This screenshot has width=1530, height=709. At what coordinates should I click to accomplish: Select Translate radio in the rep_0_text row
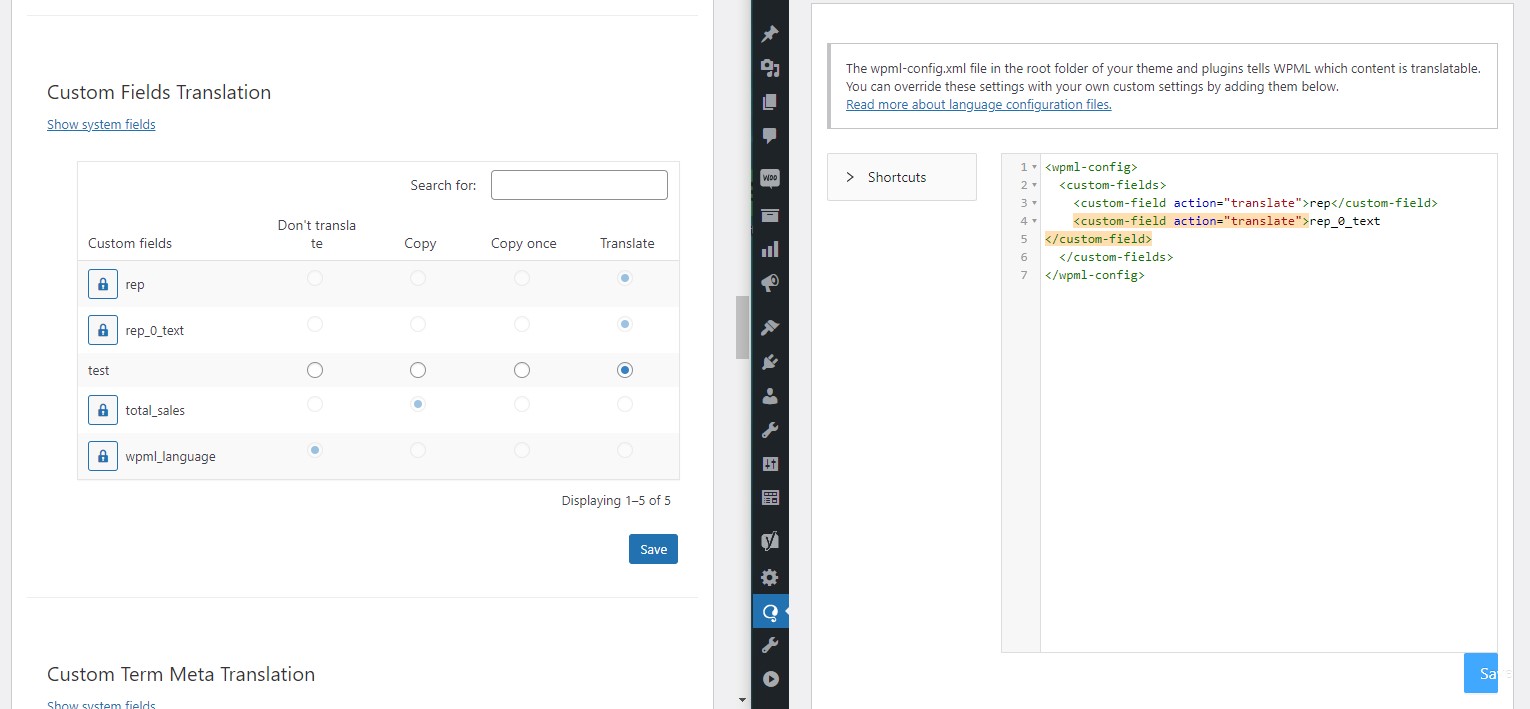tap(625, 324)
